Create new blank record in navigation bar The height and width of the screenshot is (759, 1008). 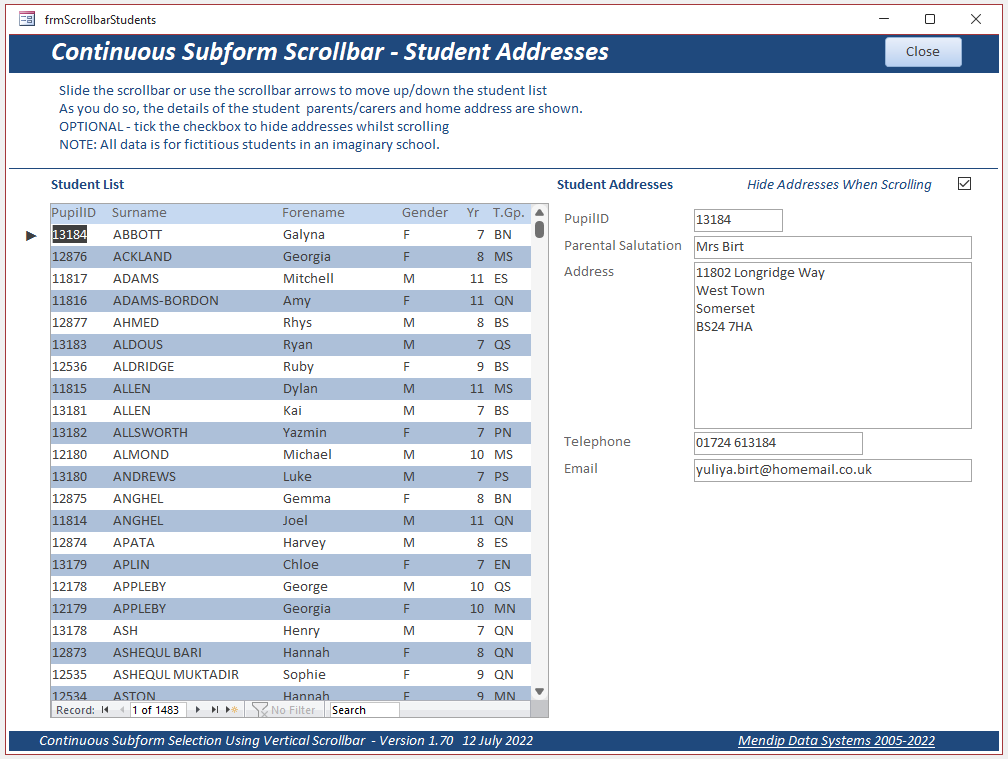click(232, 710)
